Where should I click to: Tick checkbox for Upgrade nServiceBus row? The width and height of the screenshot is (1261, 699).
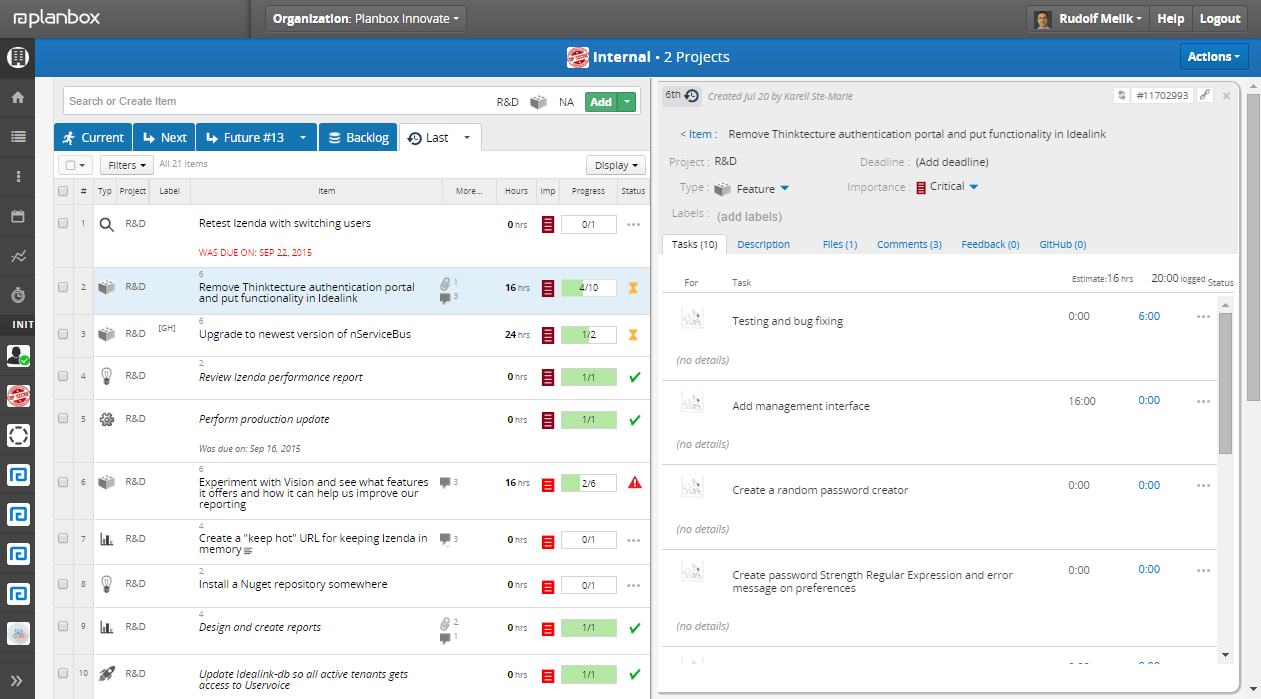[x=63, y=334]
